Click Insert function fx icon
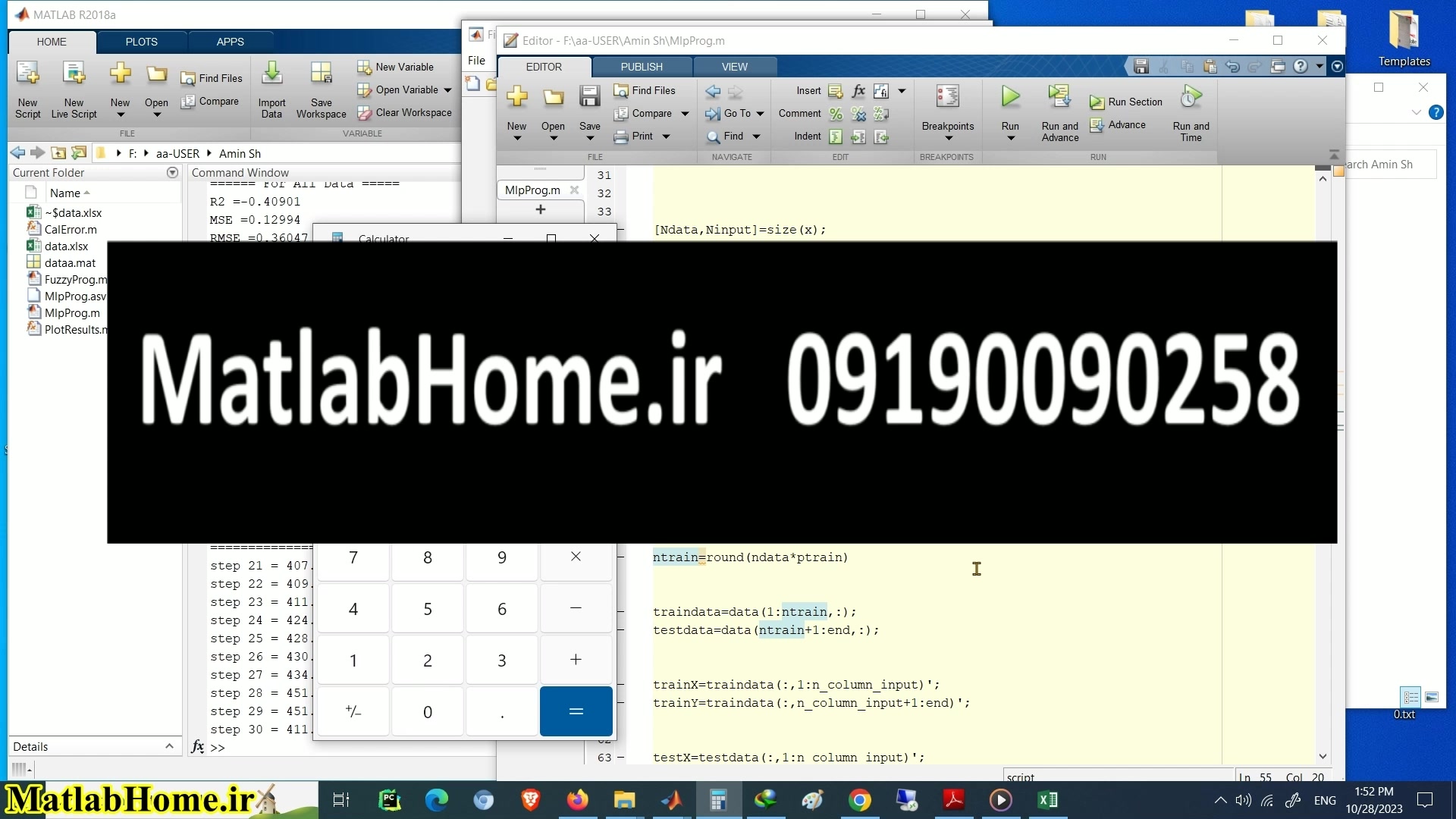 tap(858, 91)
